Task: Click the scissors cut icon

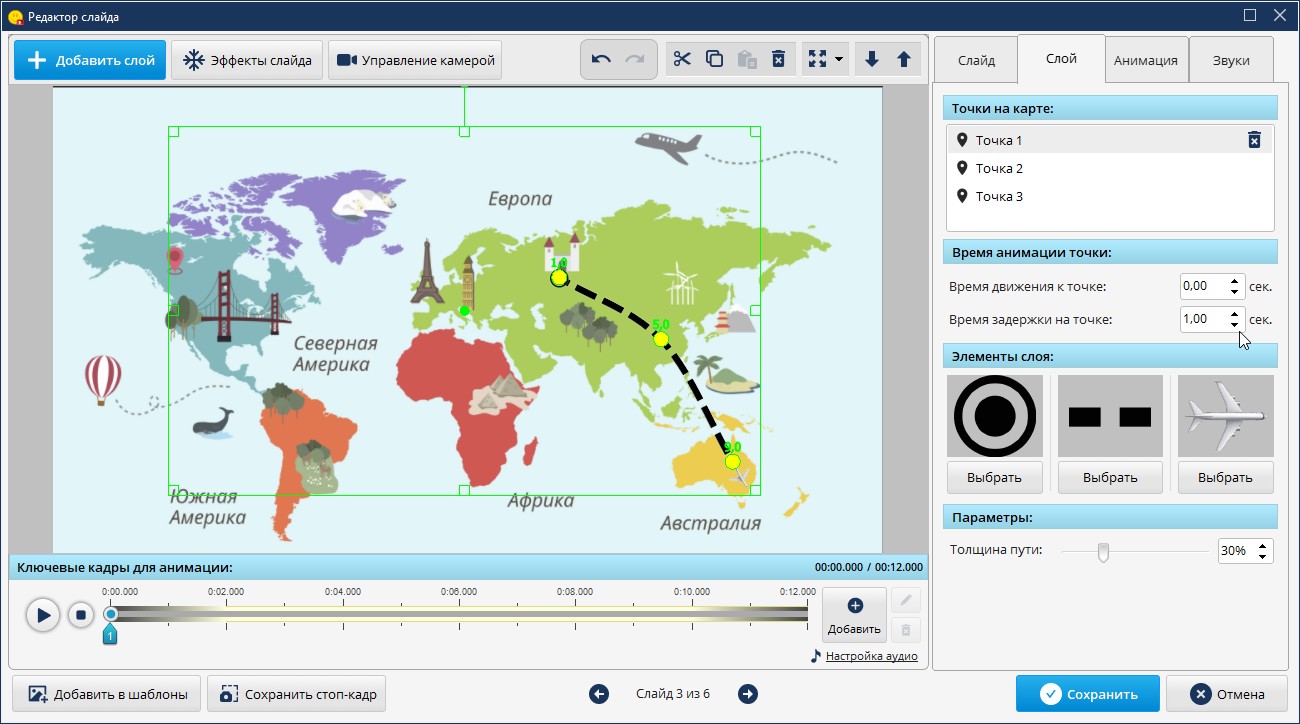Action: pyautogui.click(x=682, y=59)
